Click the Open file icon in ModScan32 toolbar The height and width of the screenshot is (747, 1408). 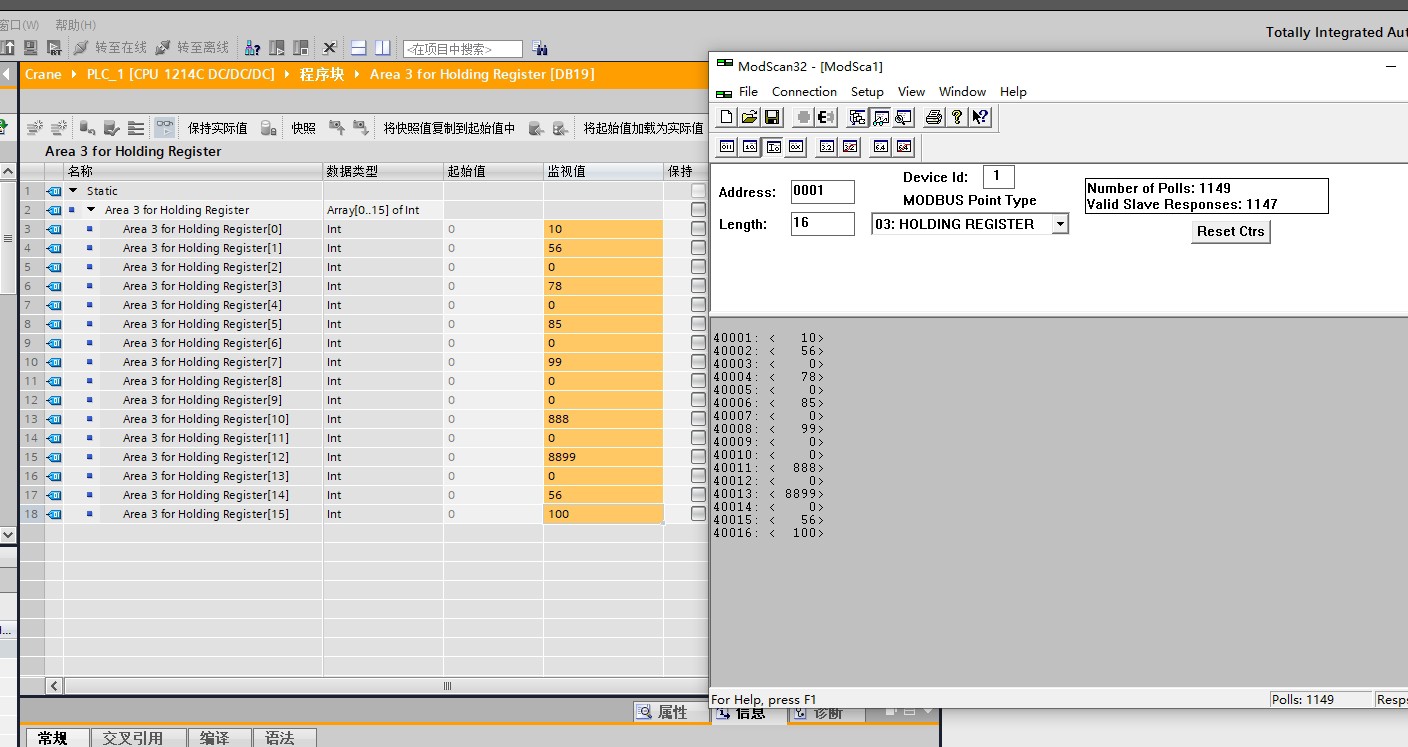click(x=748, y=117)
